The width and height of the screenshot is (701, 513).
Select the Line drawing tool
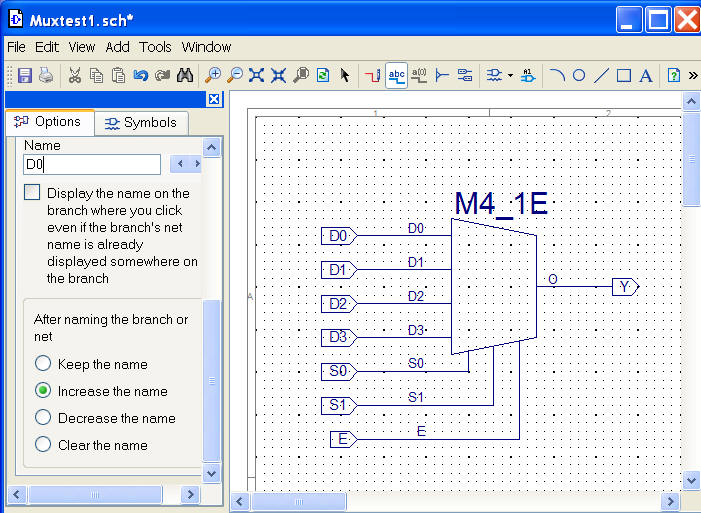(x=601, y=75)
